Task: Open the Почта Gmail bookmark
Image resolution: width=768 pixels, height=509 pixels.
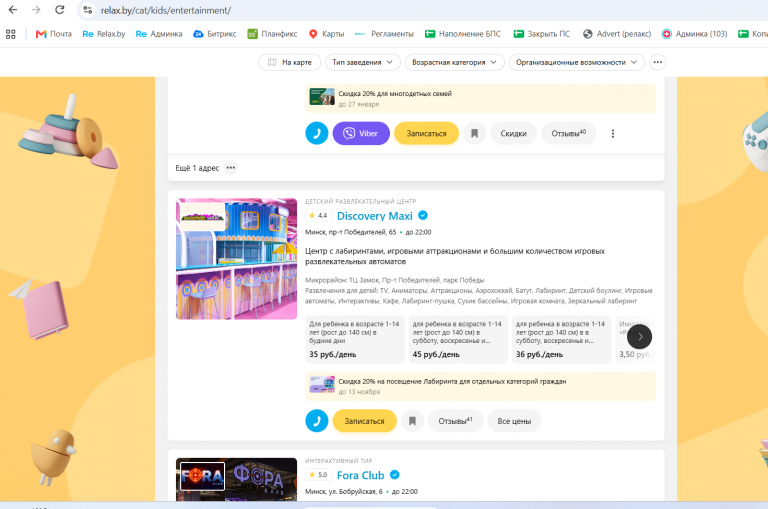Action: coord(53,34)
